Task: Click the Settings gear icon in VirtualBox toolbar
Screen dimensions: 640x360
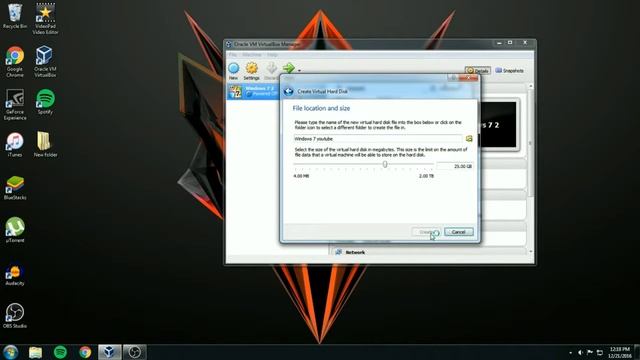Action: click(x=251, y=71)
